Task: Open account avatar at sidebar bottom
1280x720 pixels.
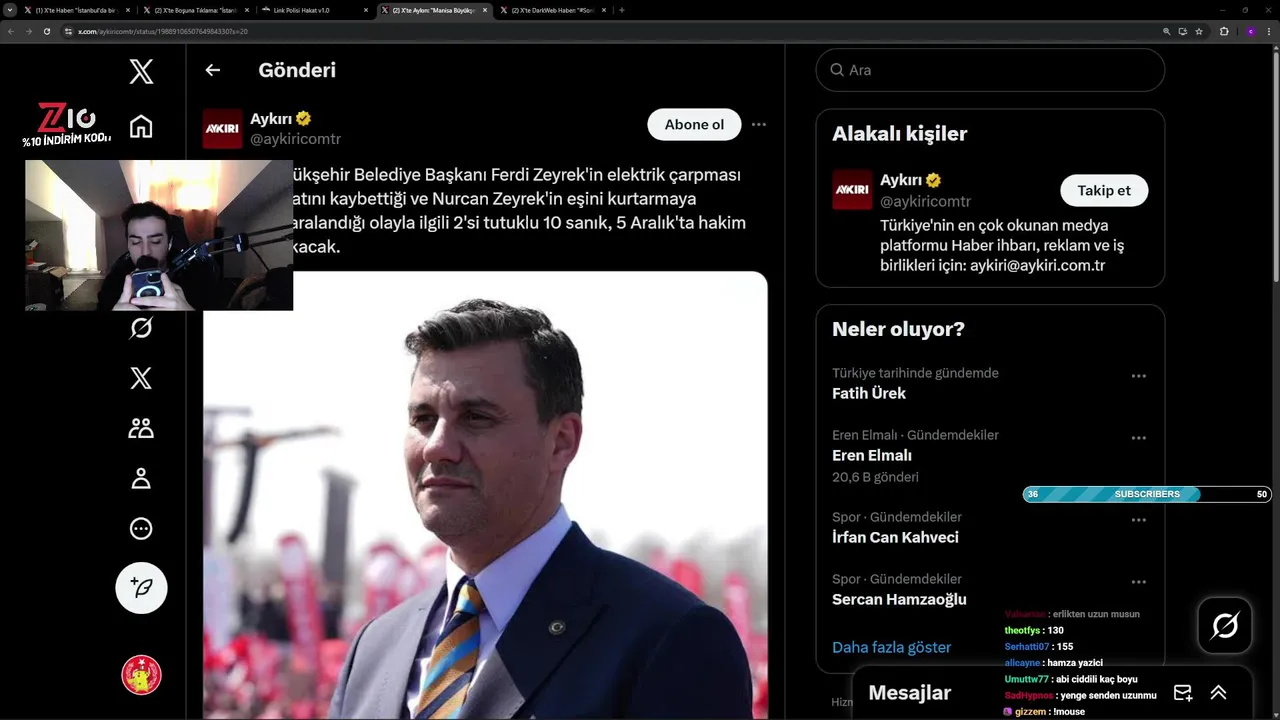Action: 141,675
